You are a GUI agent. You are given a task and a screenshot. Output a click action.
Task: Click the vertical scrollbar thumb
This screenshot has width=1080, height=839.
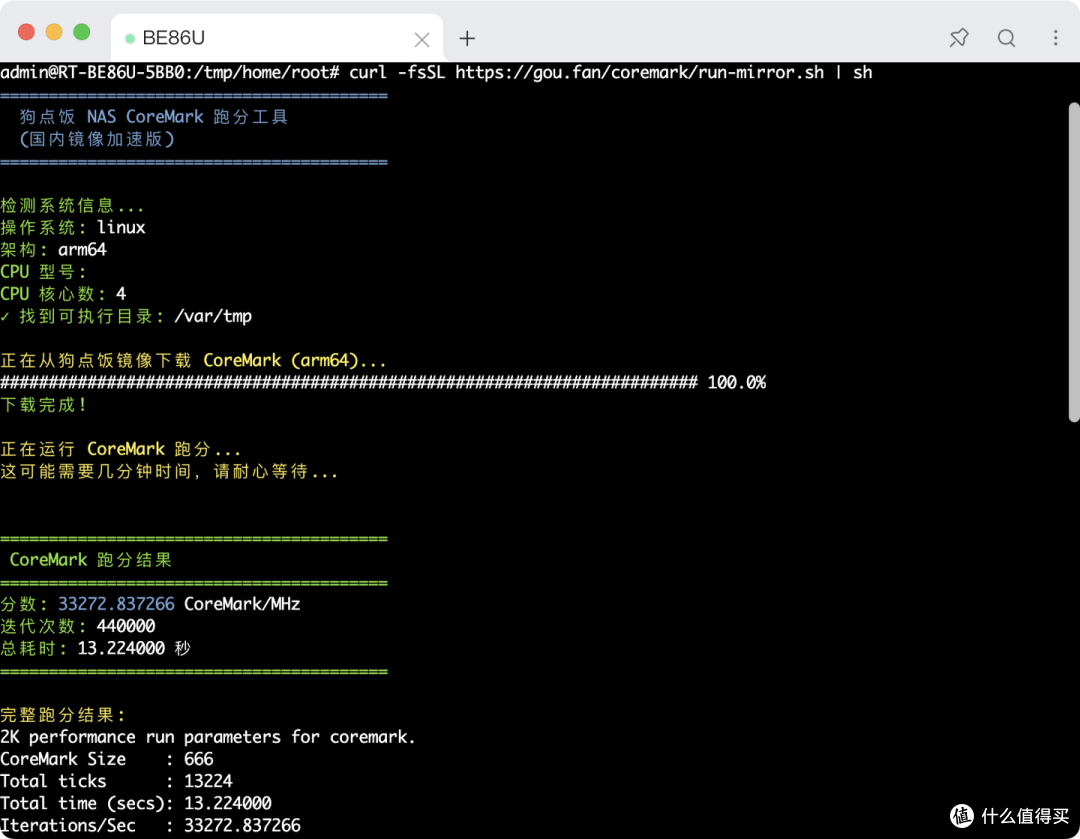1073,260
